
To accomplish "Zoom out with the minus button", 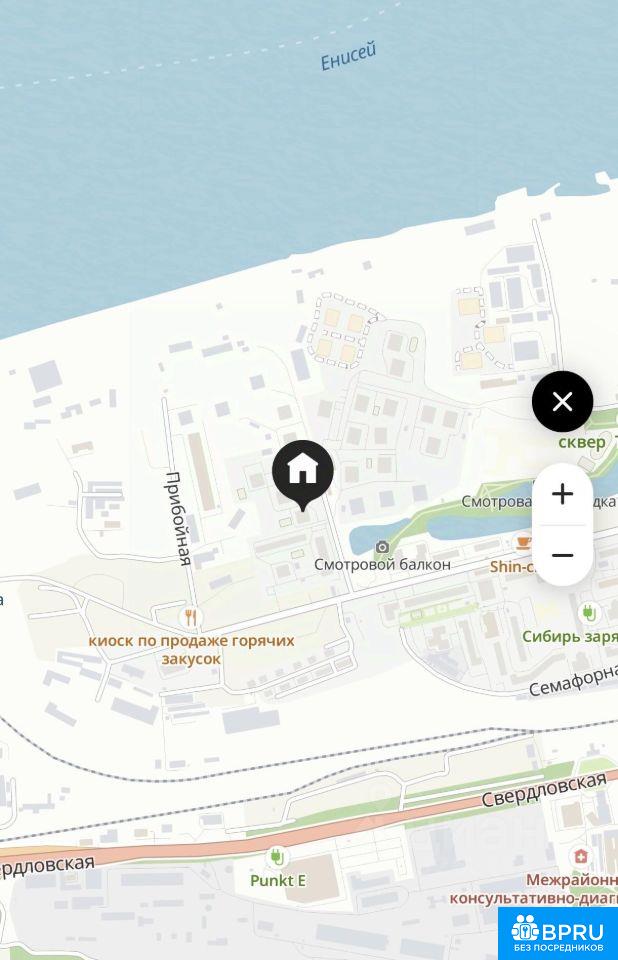I will pyautogui.click(x=562, y=556).
